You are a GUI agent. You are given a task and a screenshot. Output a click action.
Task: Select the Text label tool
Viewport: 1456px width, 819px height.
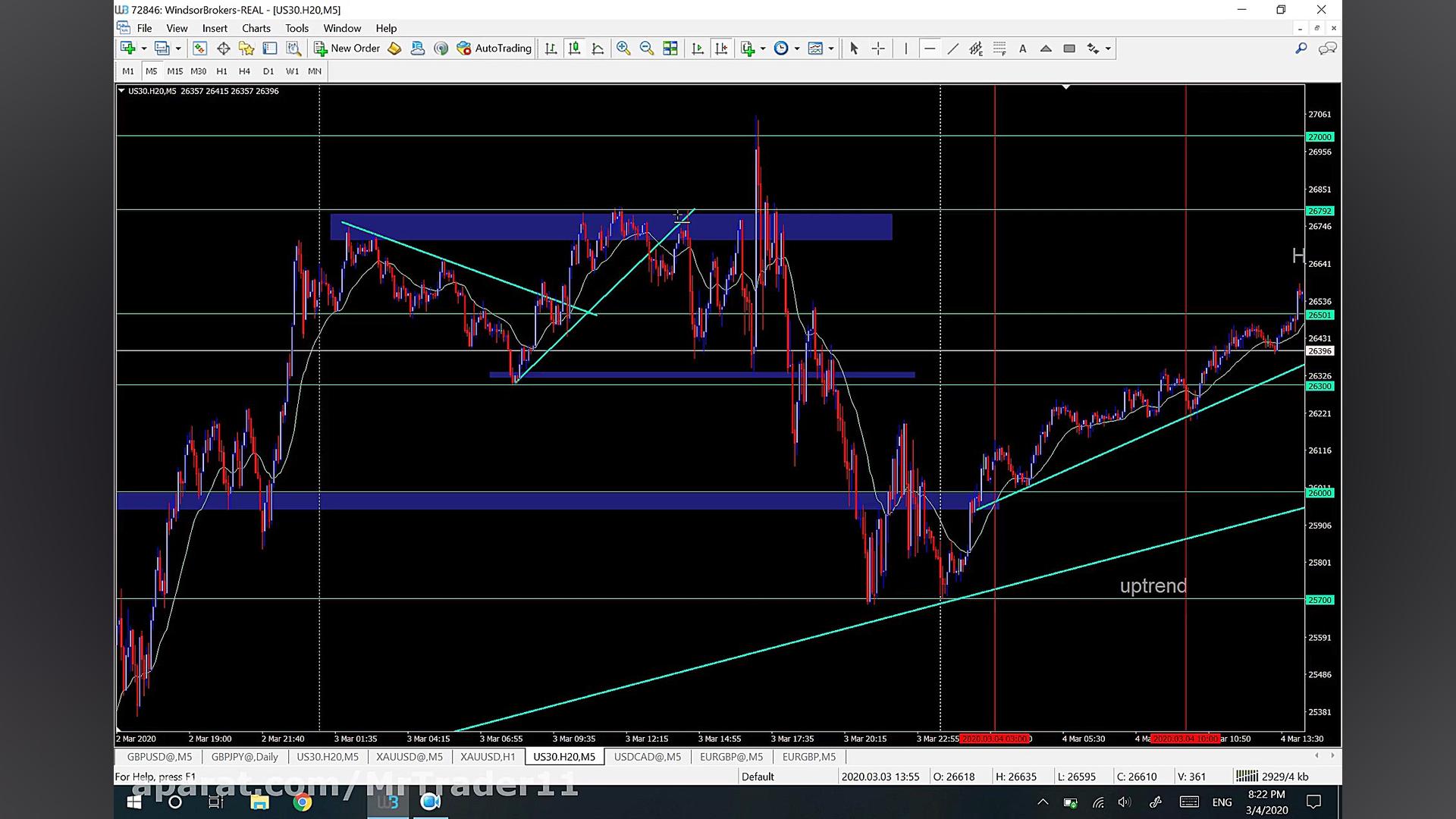[1022, 49]
